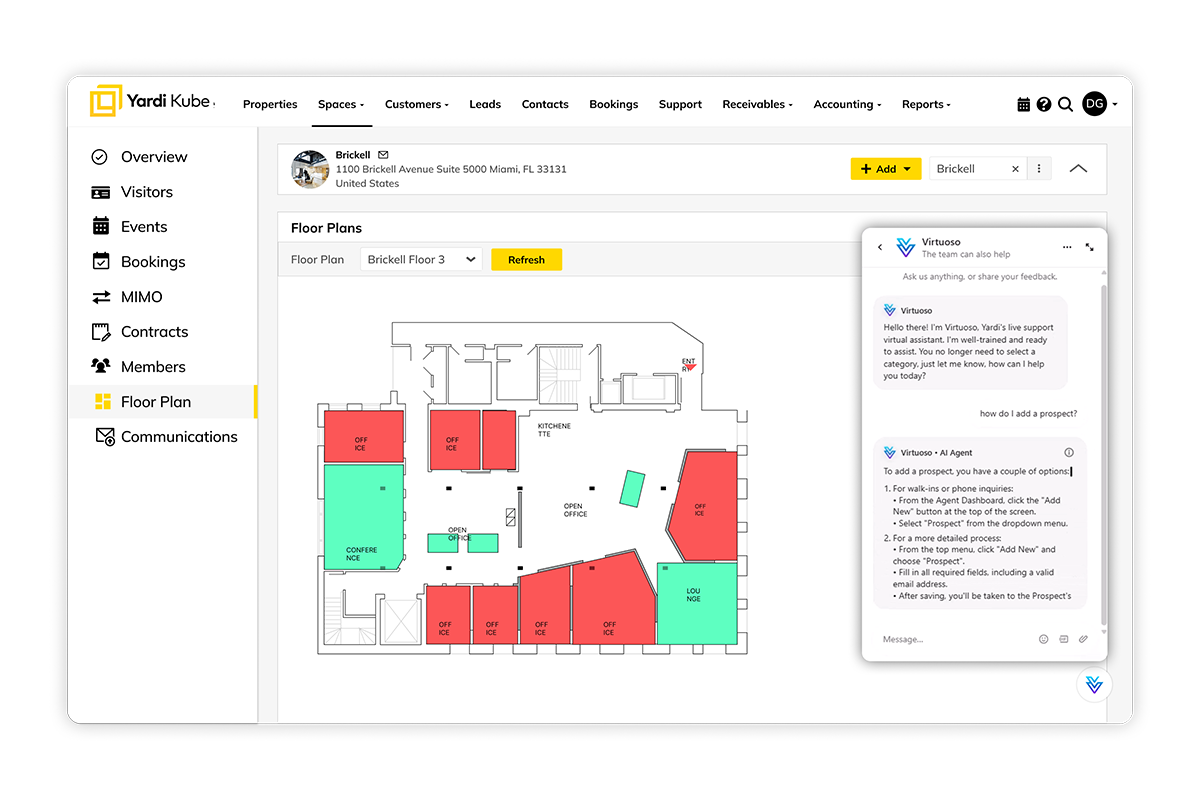The image size is (1200, 800).
Task: Click the emoji icon in chat
Action: [x=1043, y=639]
